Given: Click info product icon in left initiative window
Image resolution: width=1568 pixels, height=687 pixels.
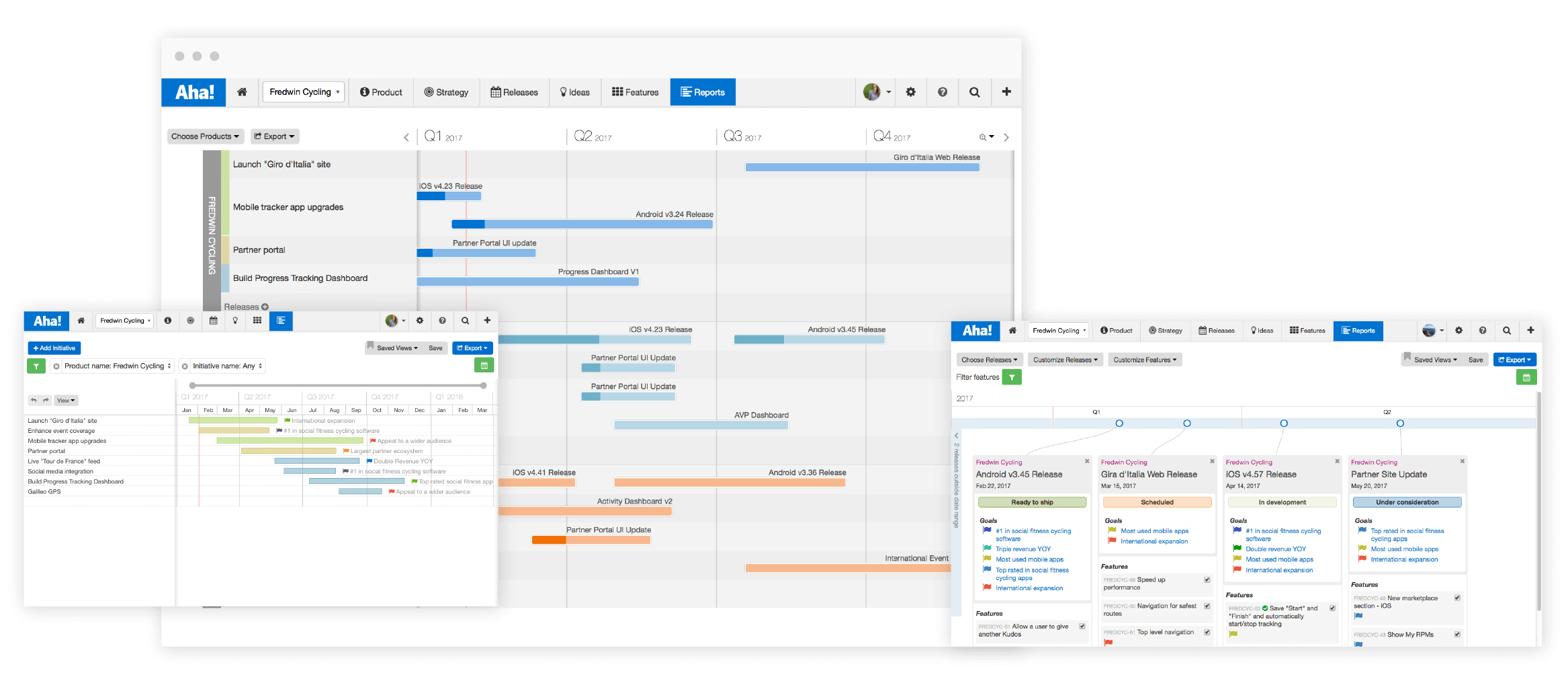Looking at the screenshot, I should tap(168, 321).
